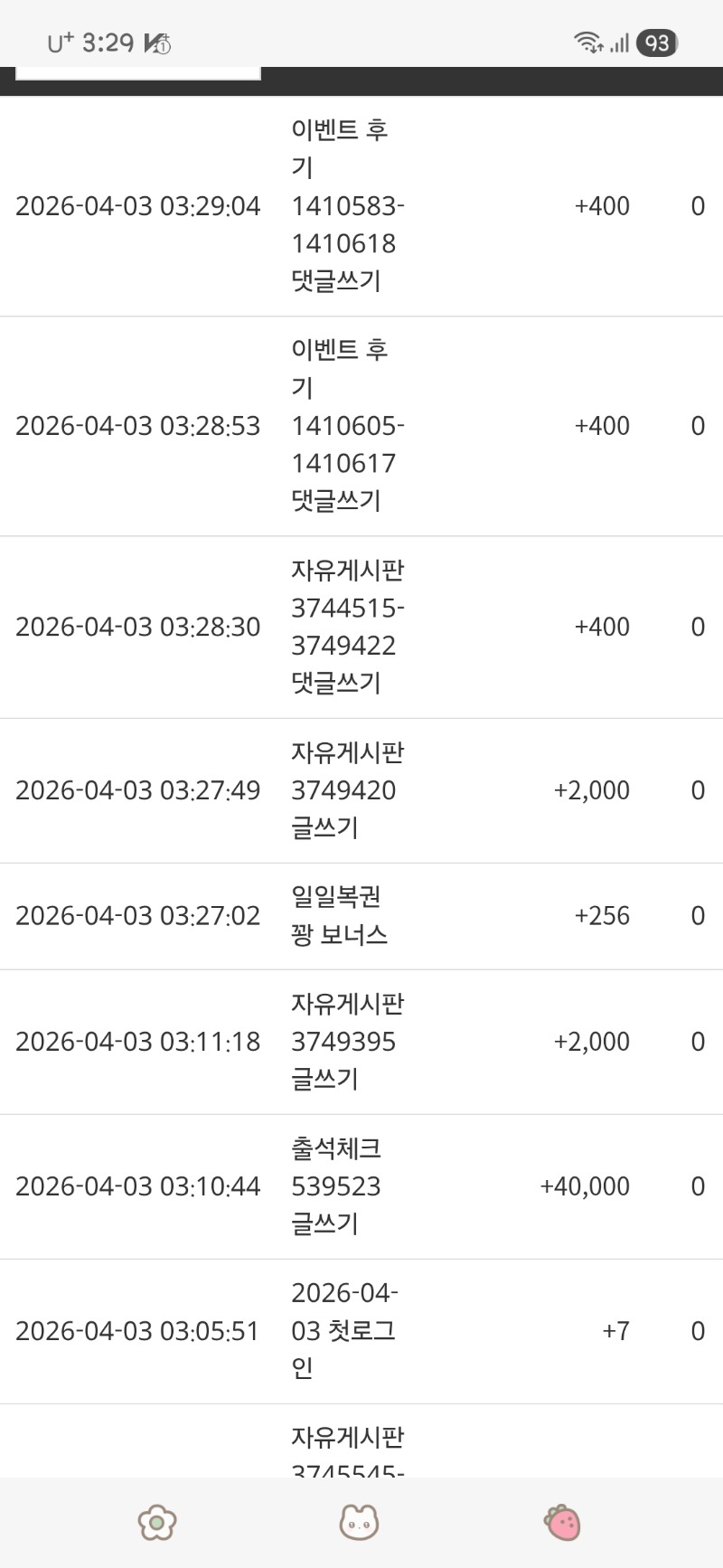Open event review 1410605-1410617 comment entry
Viewport: 723px width, 1568px height.
point(347,426)
